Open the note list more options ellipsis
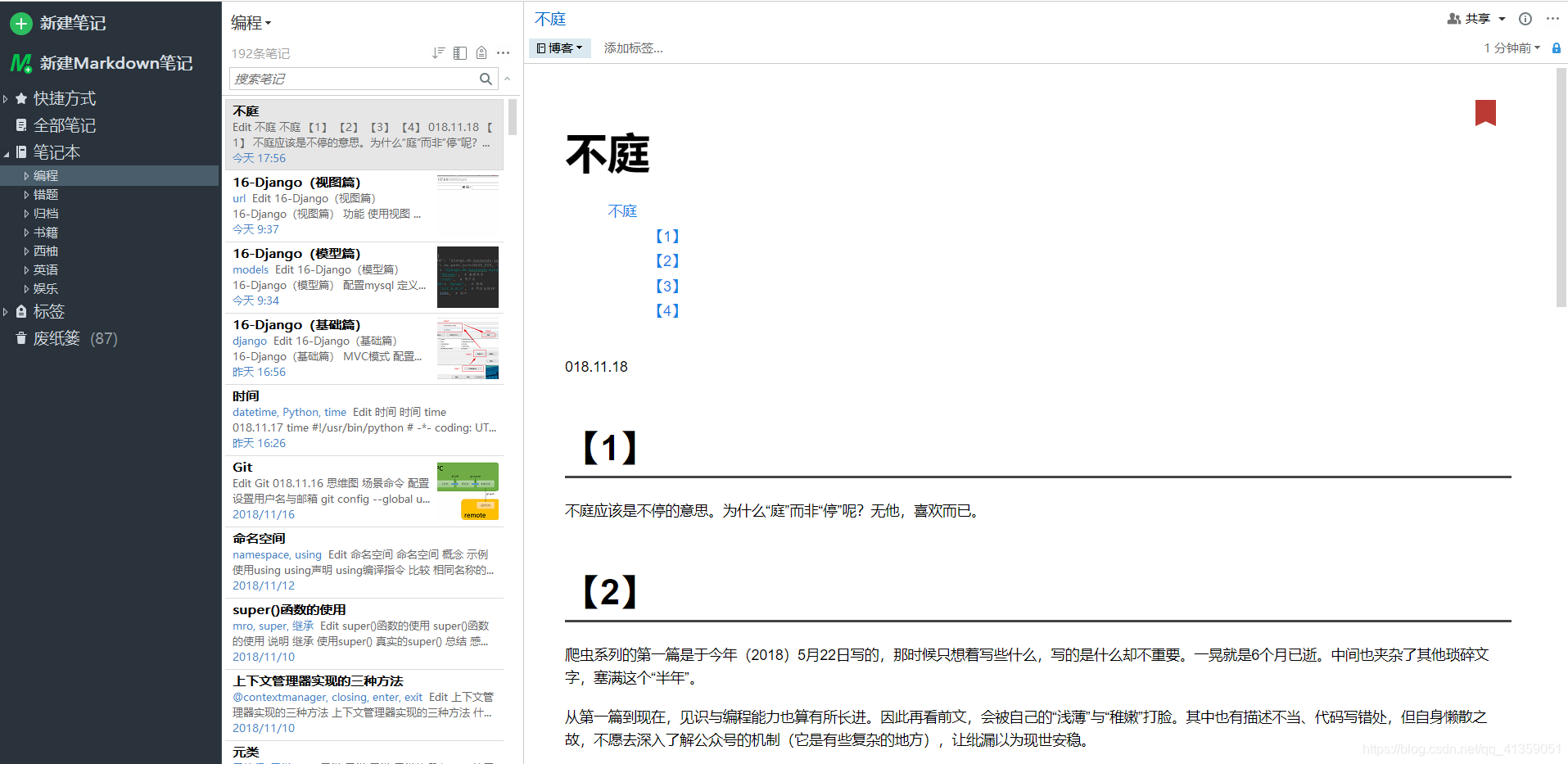The height and width of the screenshot is (764, 1568). tap(503, 53)
